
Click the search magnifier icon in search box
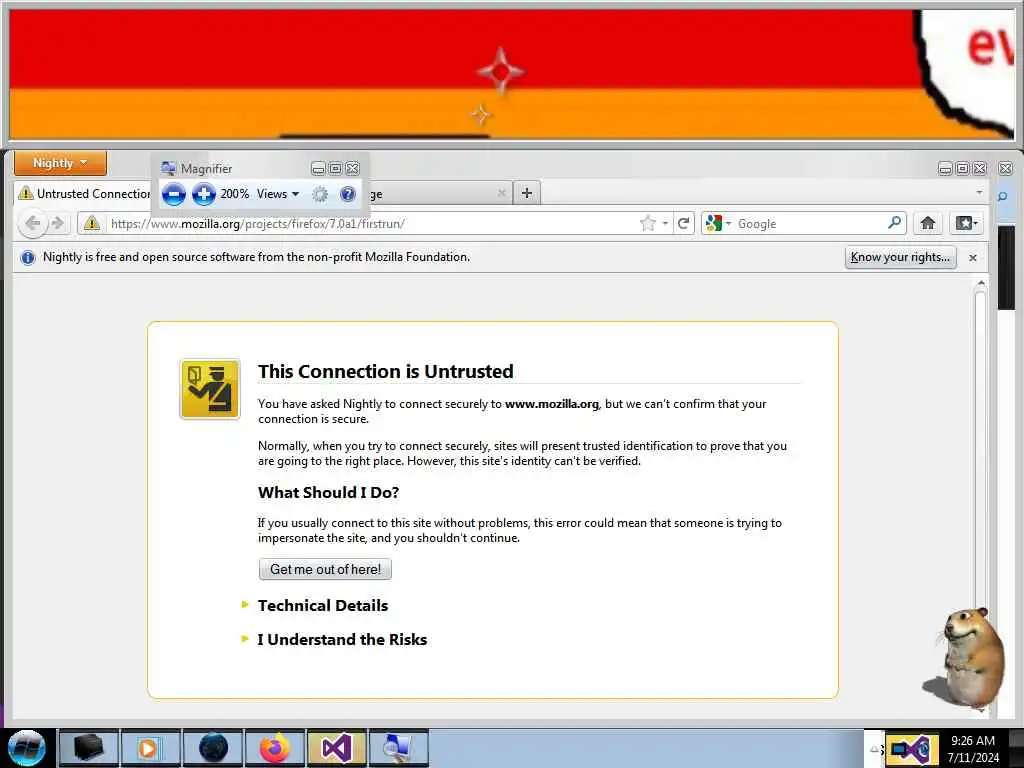click(895, 223)
